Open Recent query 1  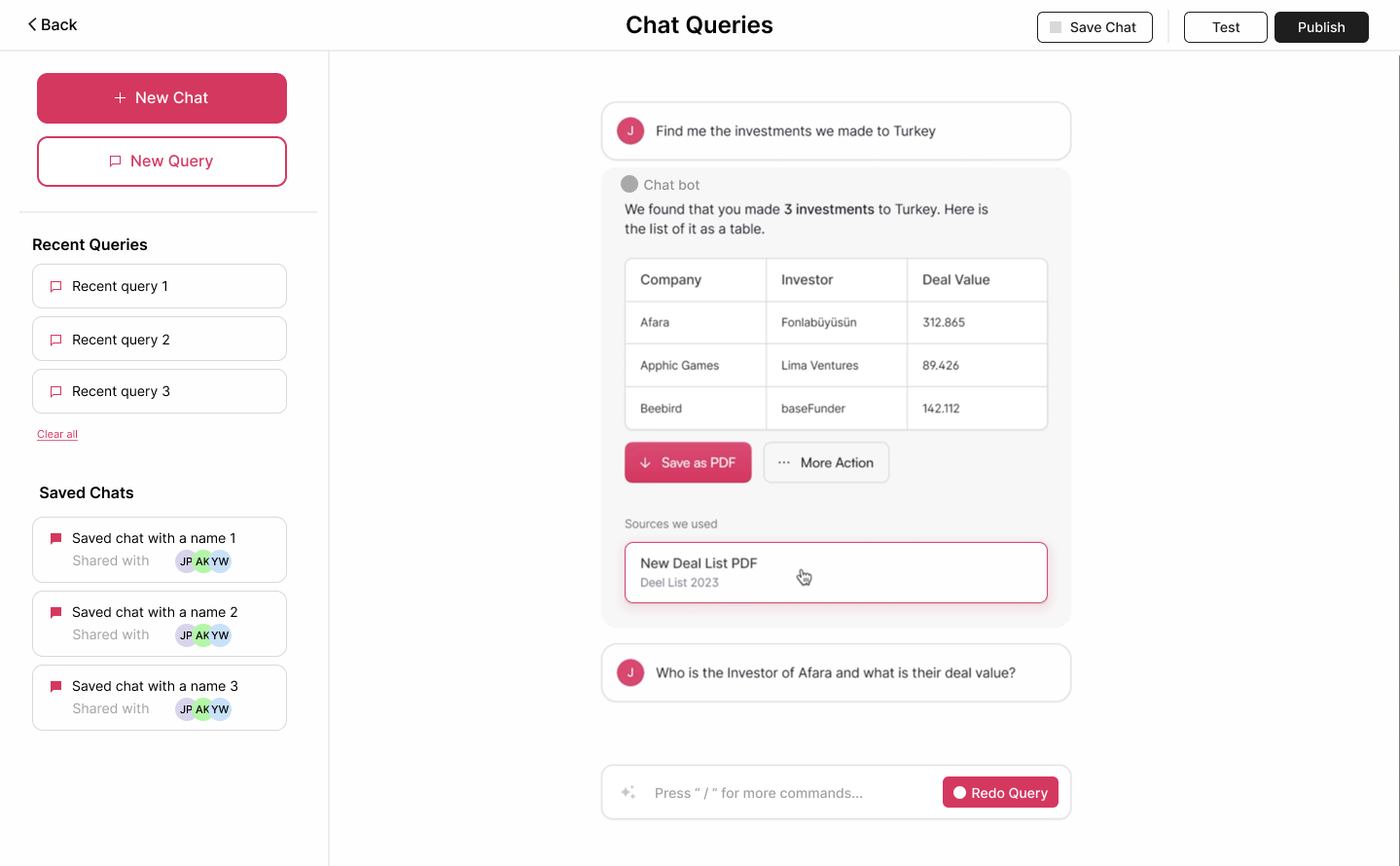pos(160,286)
